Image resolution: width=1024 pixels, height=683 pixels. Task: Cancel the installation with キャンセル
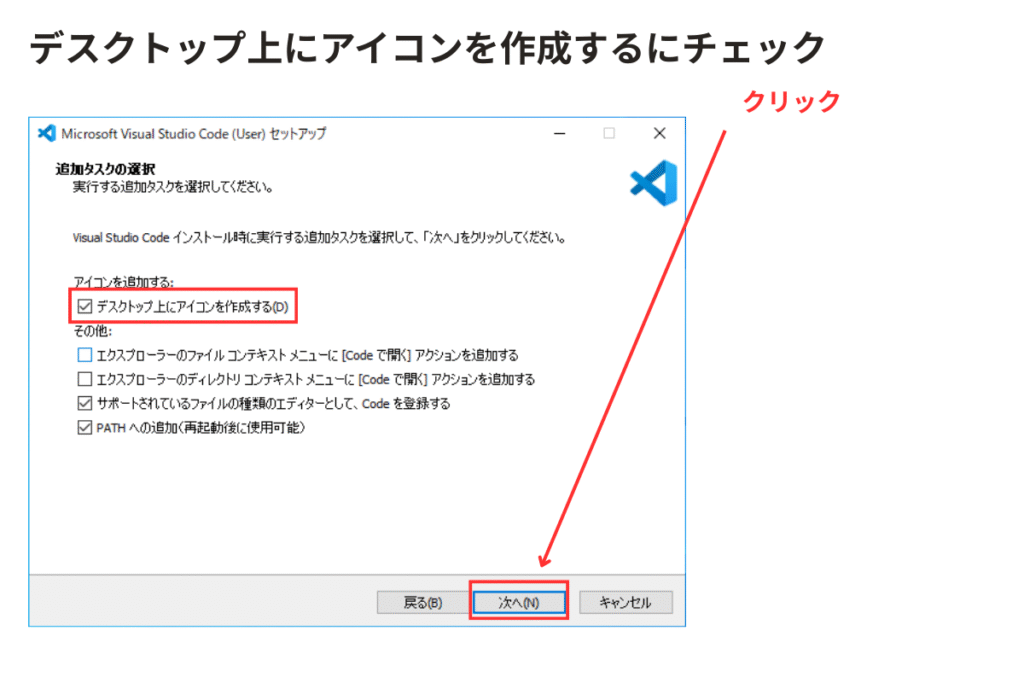click(625, 602)
